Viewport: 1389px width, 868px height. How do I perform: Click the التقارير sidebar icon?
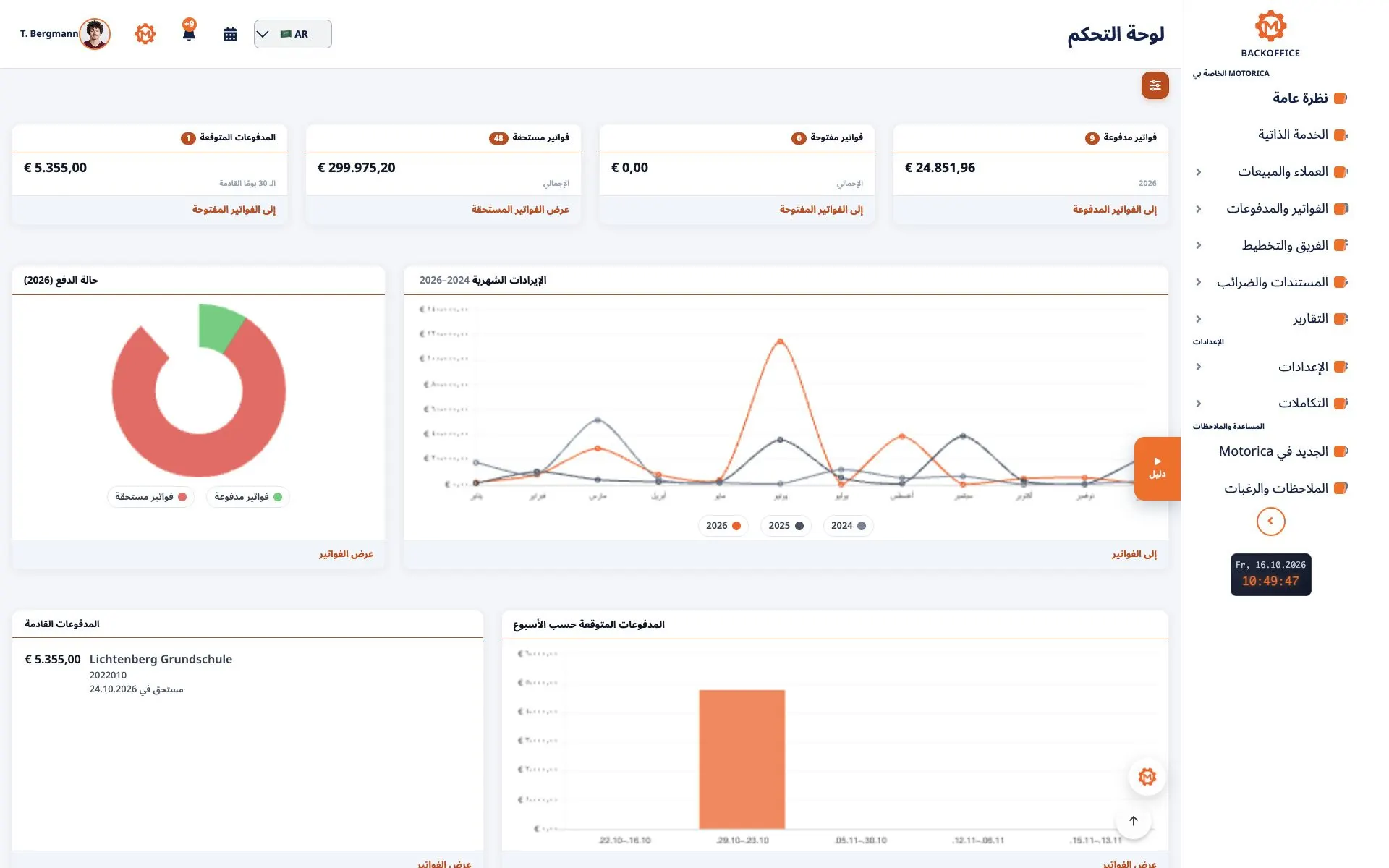coord(1340,319)
